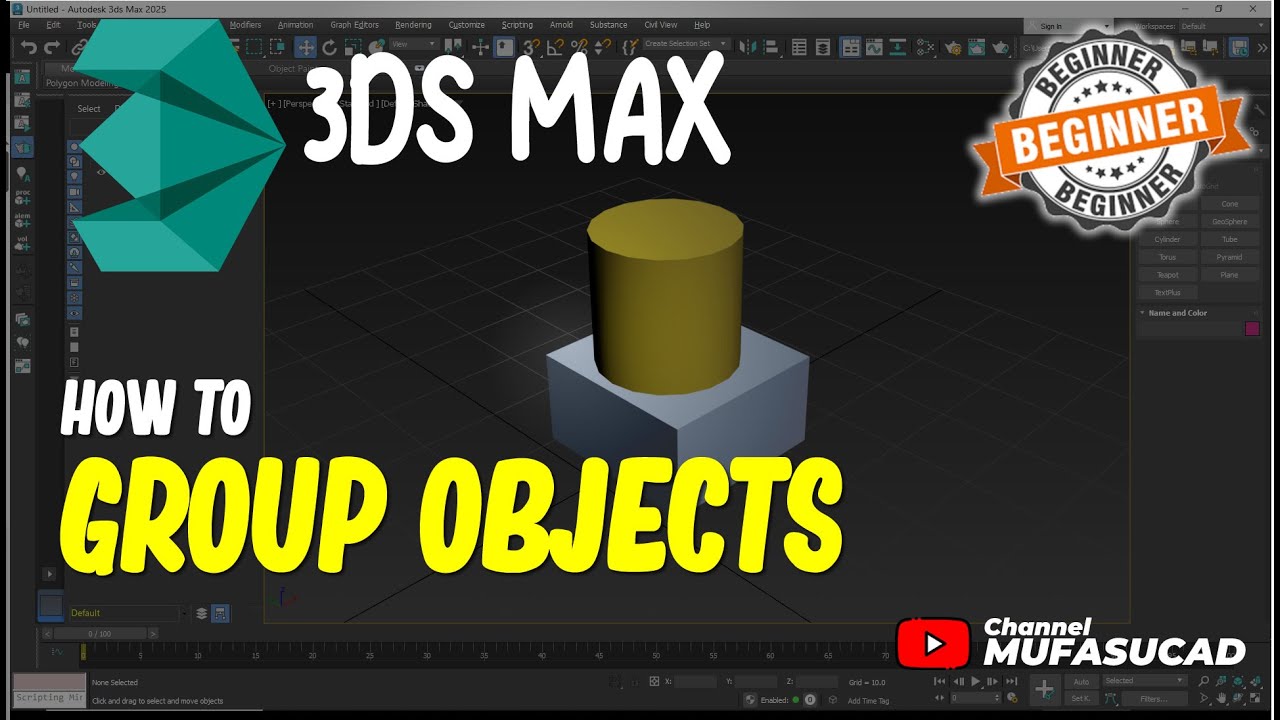Image resolution: width=1280 pixels, height=720 pixels.
Task: Click the Y coordinate input field
Action: (x=756, y=682)
